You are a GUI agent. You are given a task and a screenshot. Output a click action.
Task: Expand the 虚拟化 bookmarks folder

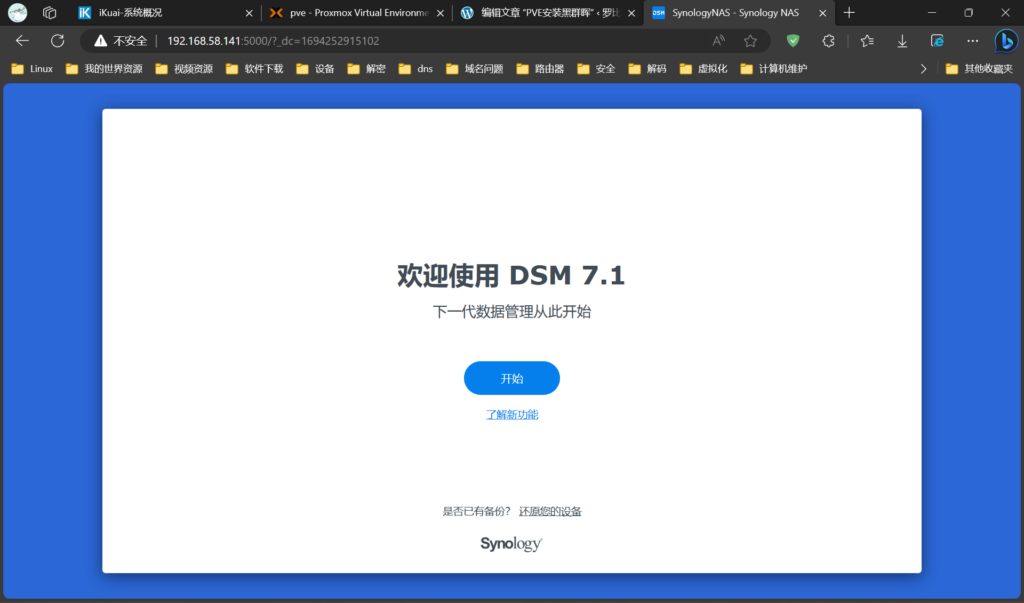click(703, 69)
